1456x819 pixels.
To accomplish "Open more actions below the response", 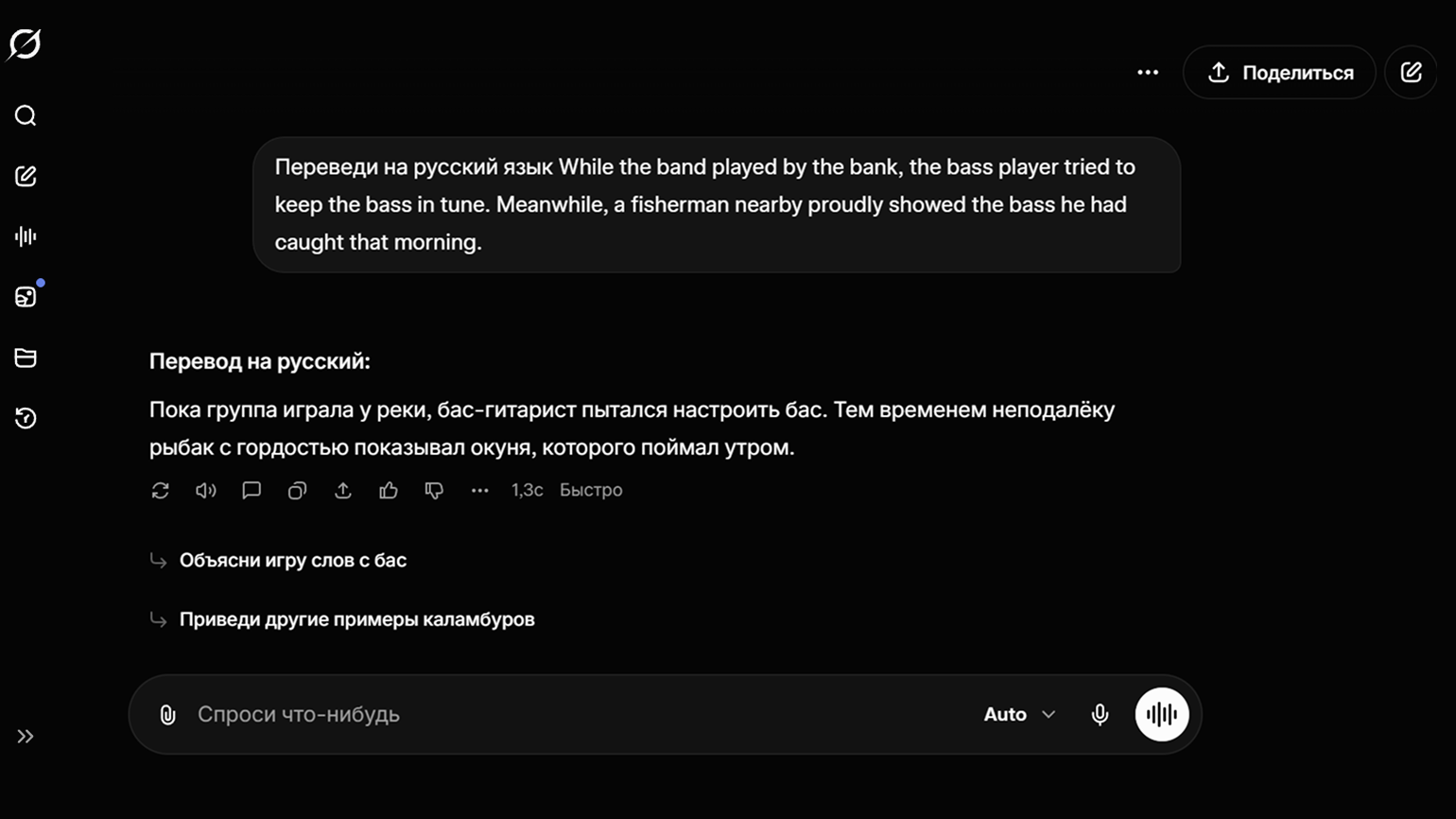I will pyautogui.click(x=479, y=490).
